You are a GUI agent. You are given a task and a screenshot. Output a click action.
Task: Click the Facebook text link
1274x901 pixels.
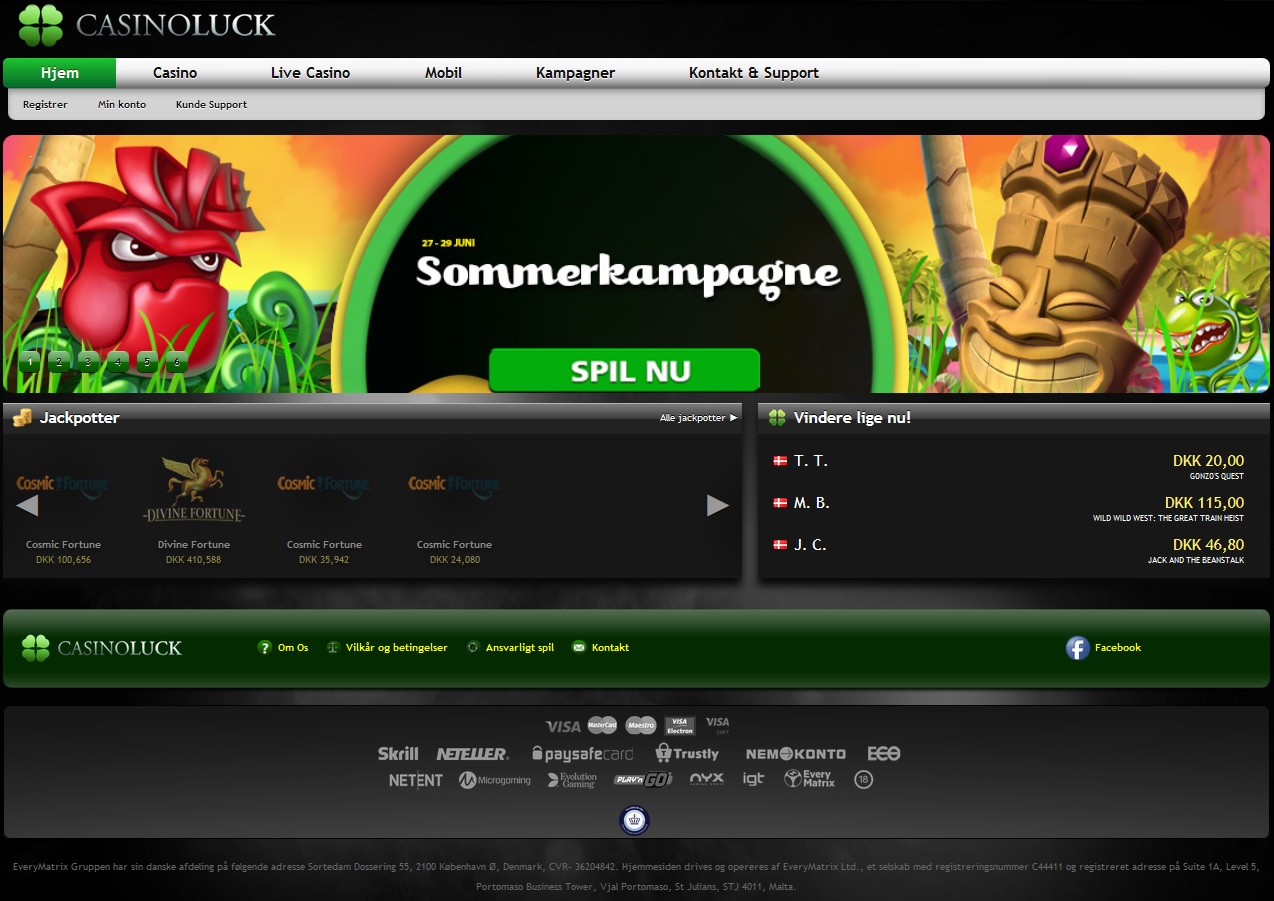pos(1118,648)
